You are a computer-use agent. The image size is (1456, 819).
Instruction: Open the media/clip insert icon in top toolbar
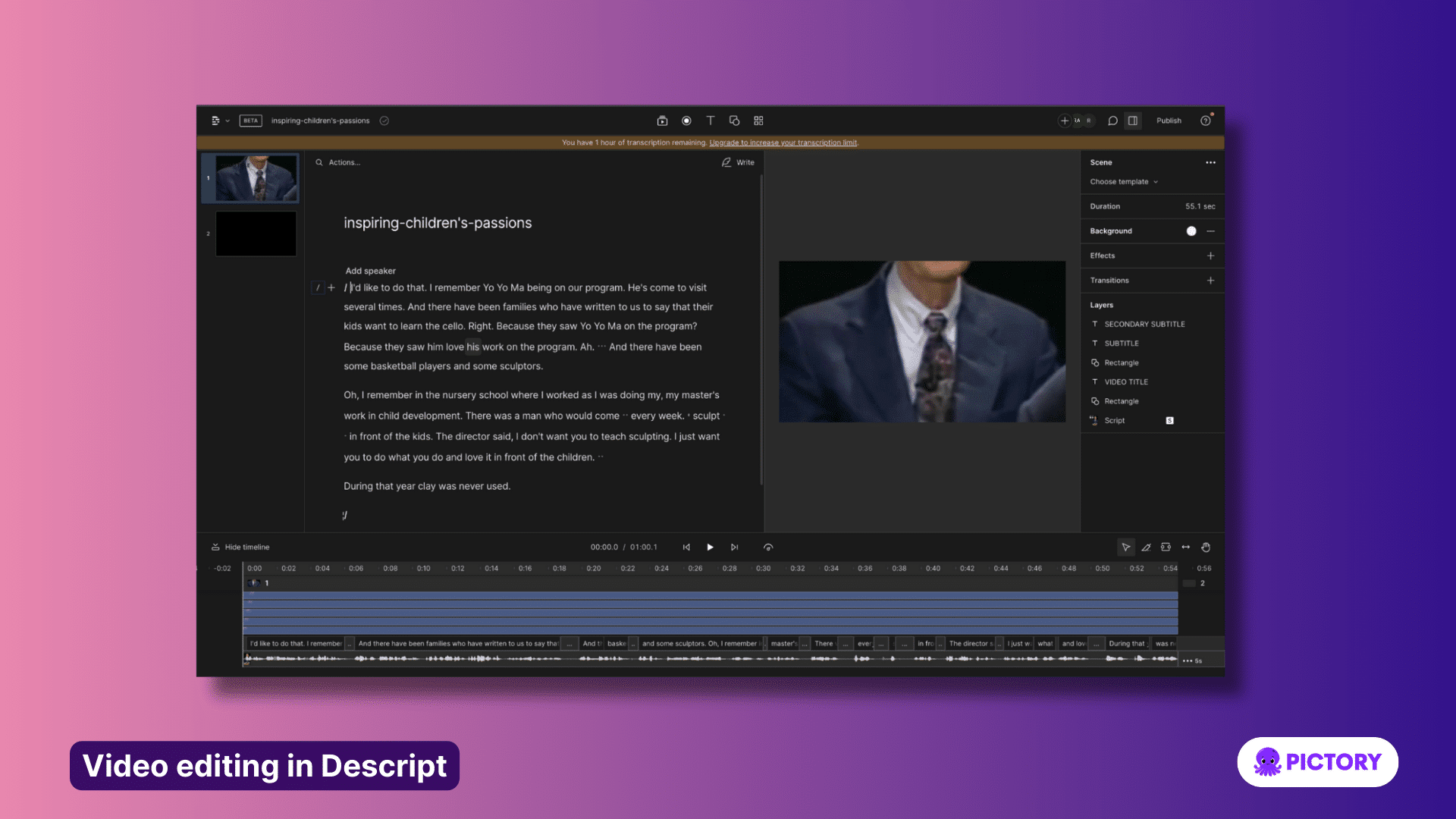tap(662, 121)
